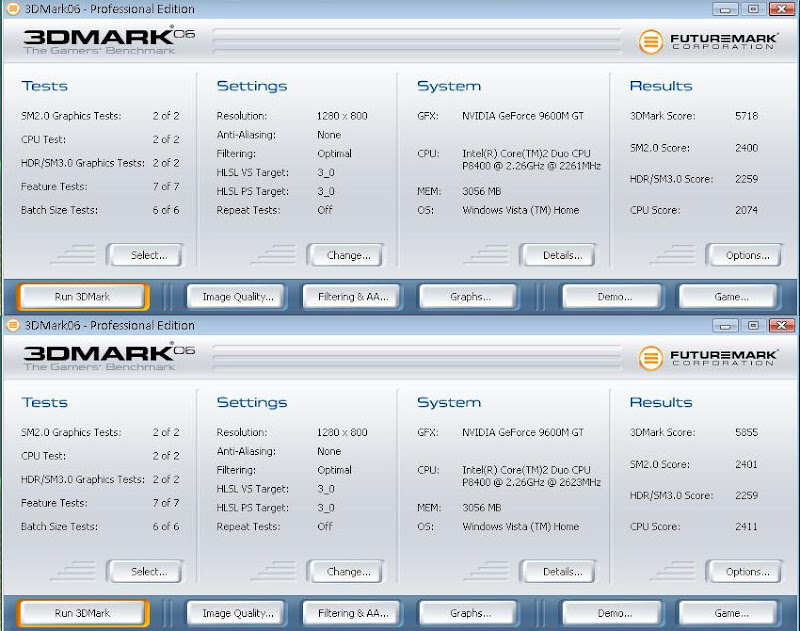The width and height of the screenshot is (800, 631).
Task: Launch Demo... in upper window
Action: 613,297
